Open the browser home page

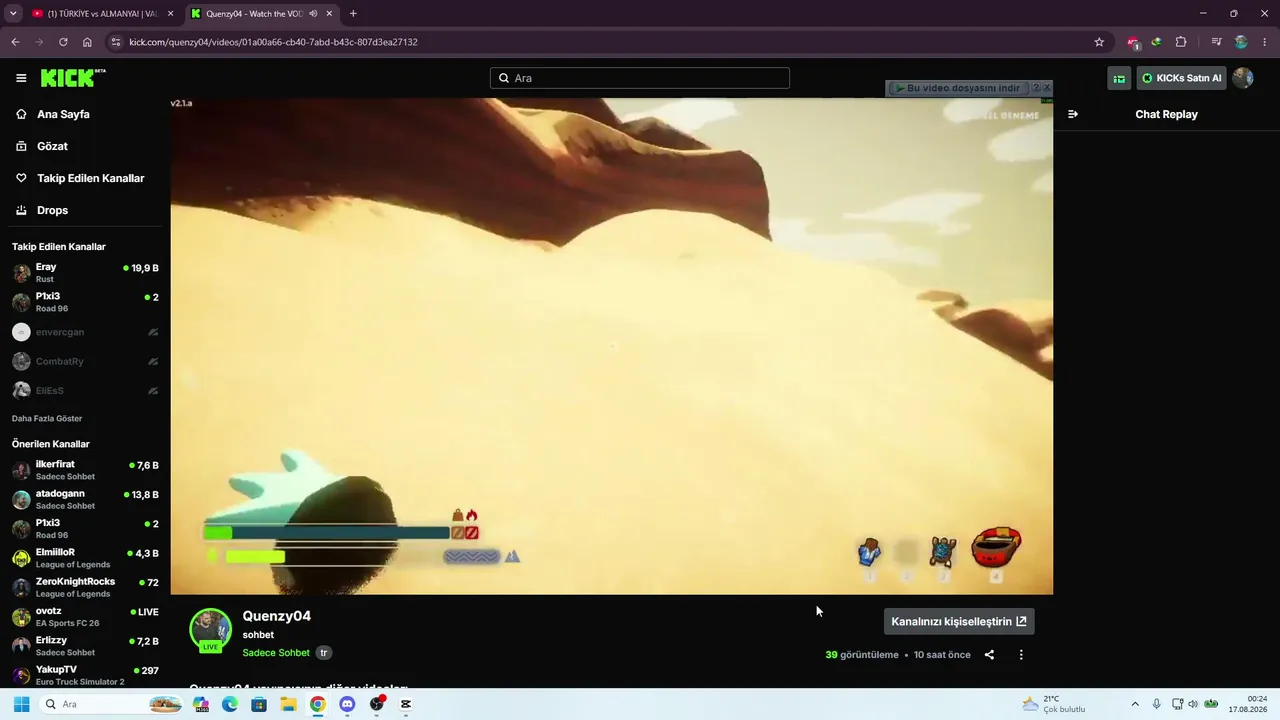(x=87, y=42)
